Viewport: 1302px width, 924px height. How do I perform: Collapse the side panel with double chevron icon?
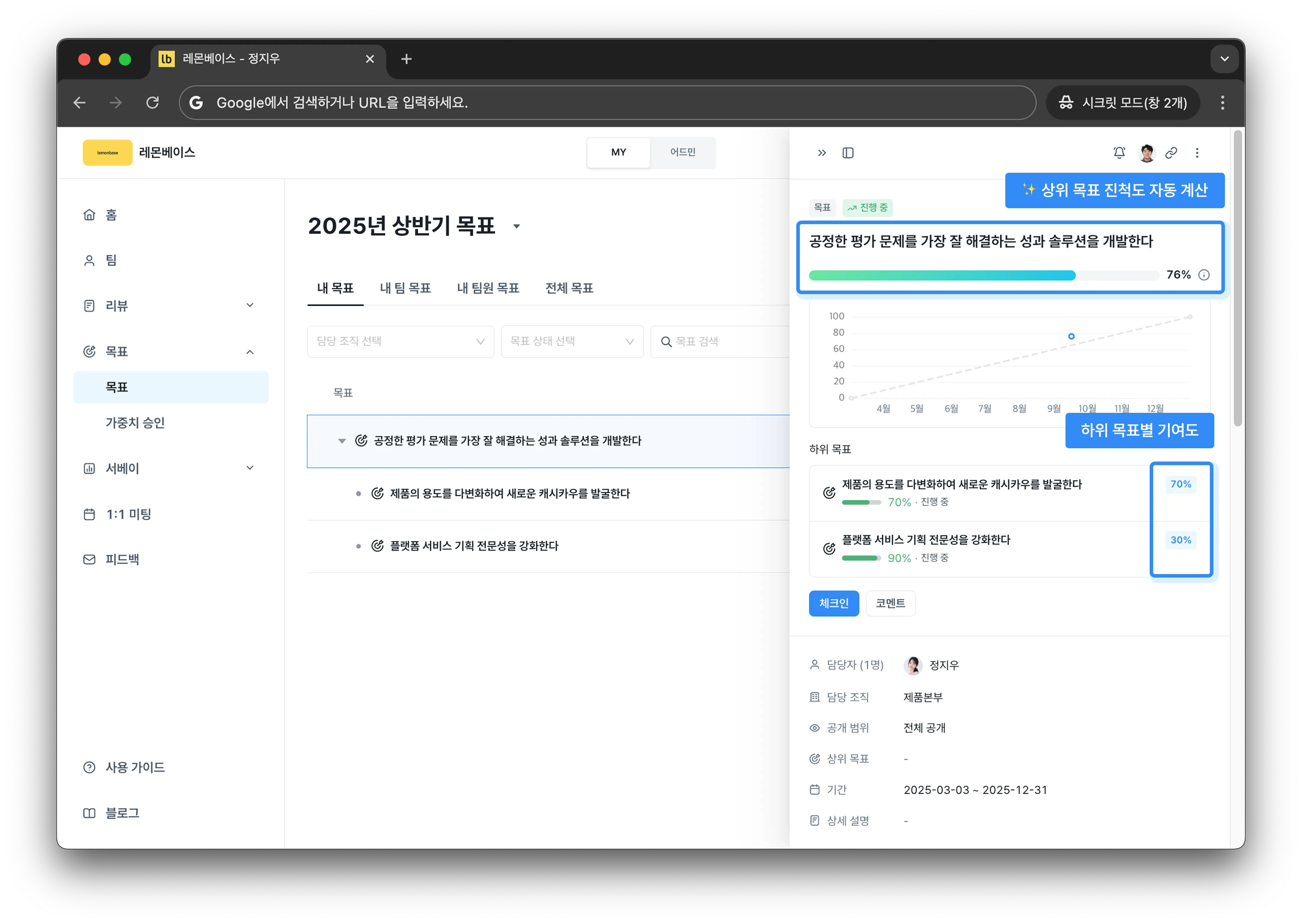(x=821, y=152)
